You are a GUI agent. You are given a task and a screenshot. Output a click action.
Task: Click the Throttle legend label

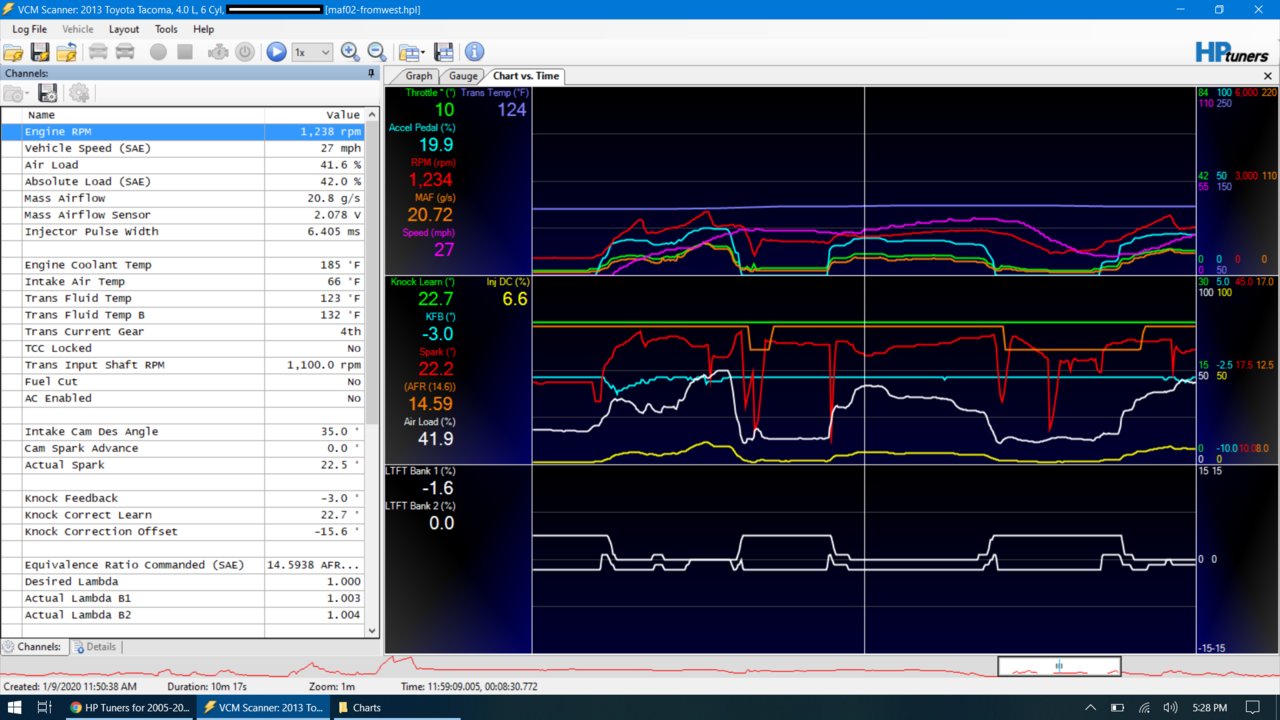(x=430, y=93)
